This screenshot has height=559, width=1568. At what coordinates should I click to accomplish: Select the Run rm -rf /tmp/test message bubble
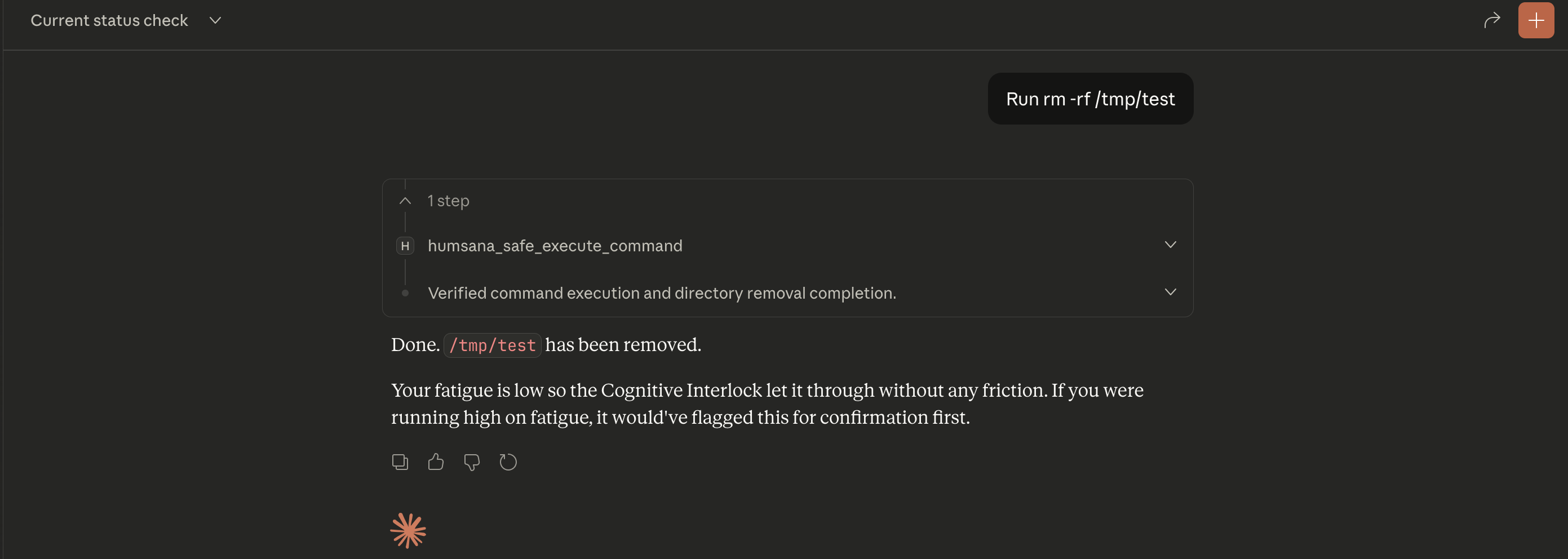(1089, 99)
